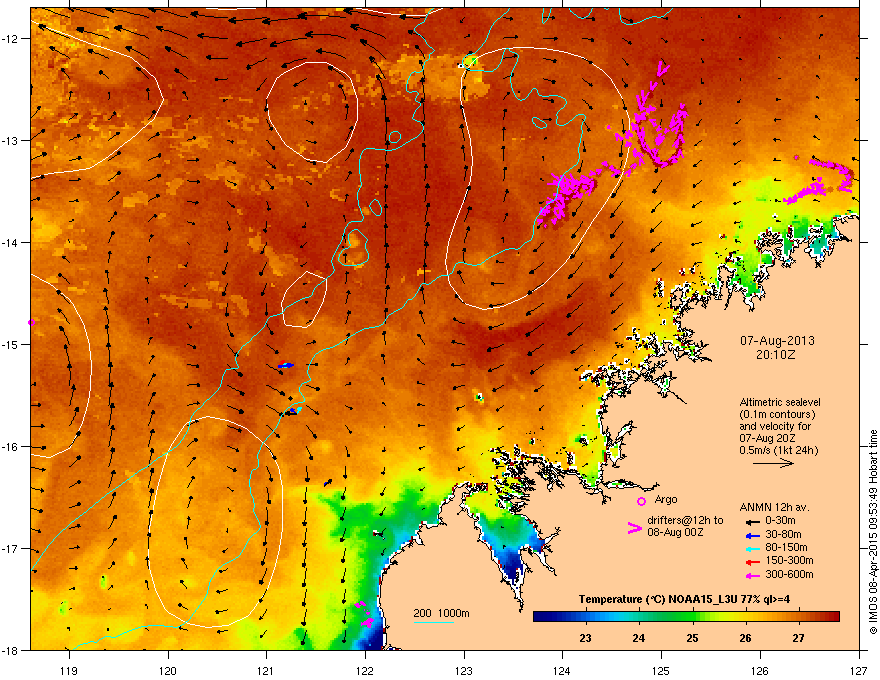Click the '07-Aug 20Z' text
The height and width of the screenshot is (680, 880).
pyautogui.click(x=767, y=438)
